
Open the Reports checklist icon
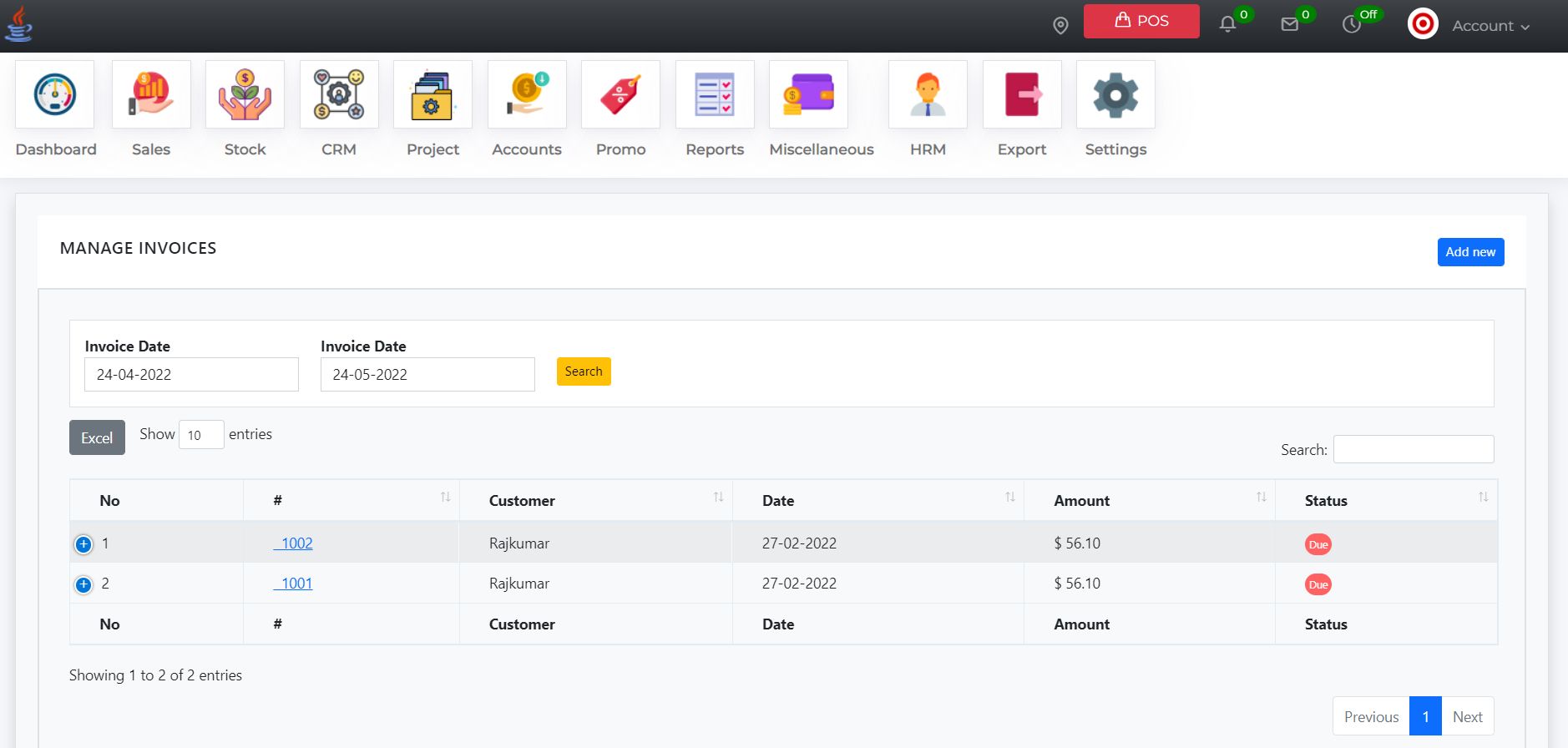(715, 94)
